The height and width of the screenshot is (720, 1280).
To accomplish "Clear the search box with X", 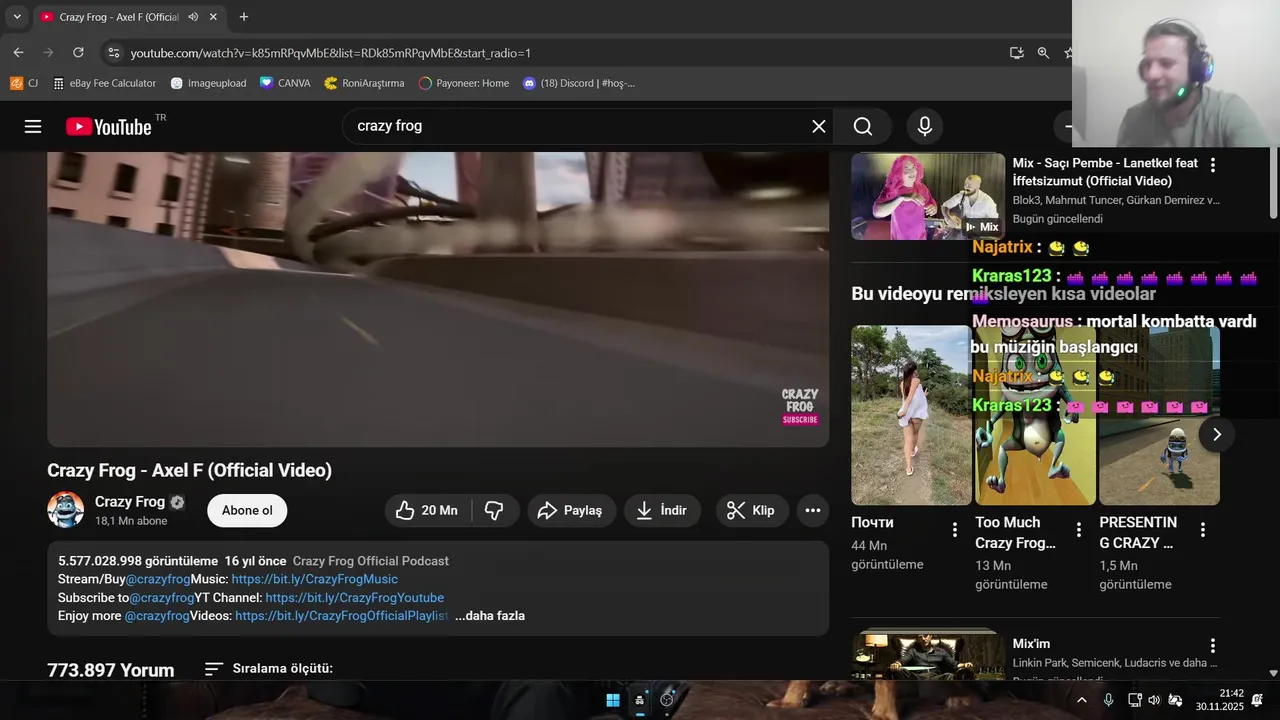I will (x=818, y=126).
